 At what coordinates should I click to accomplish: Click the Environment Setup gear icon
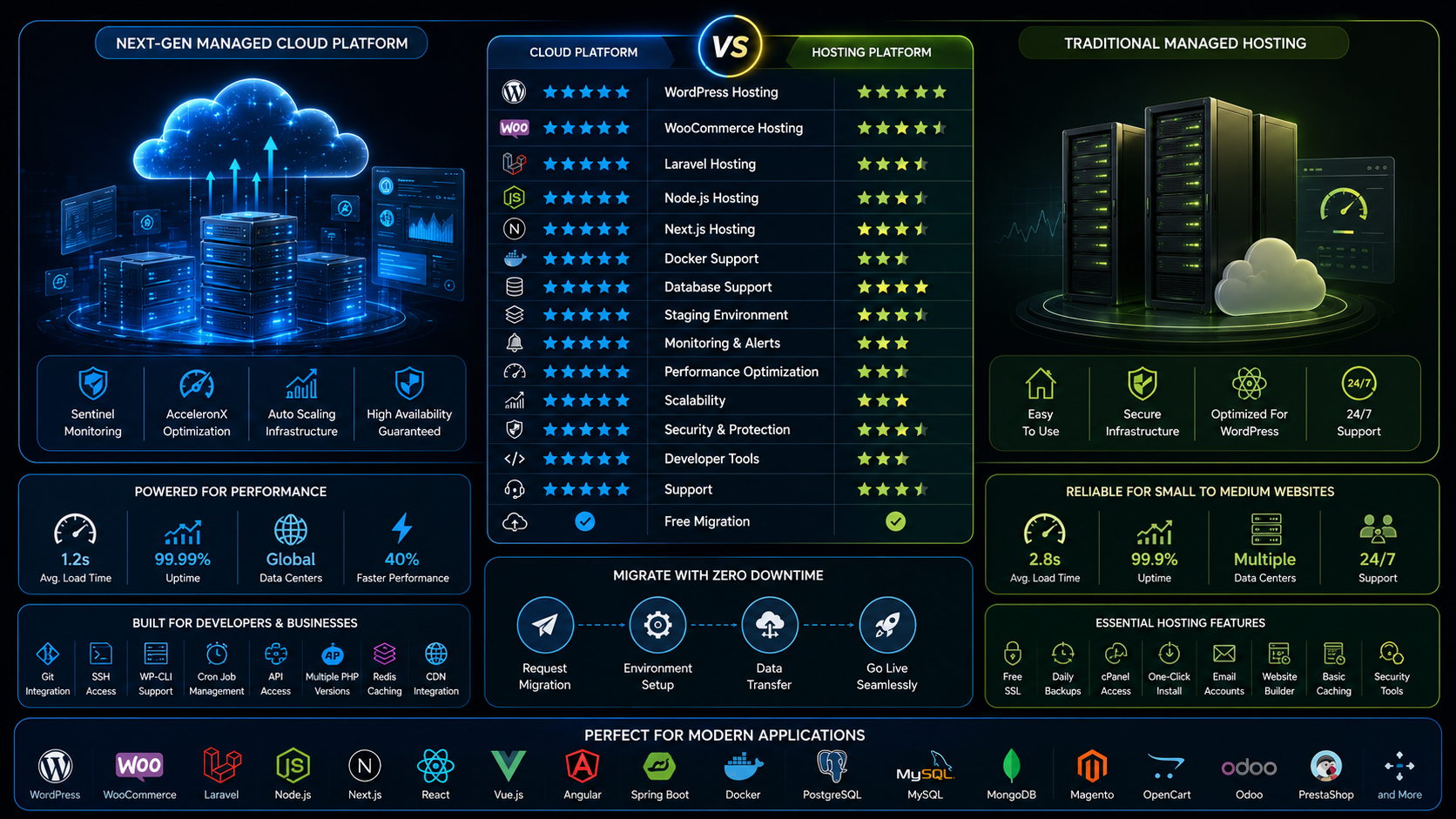tap(657, 625)
